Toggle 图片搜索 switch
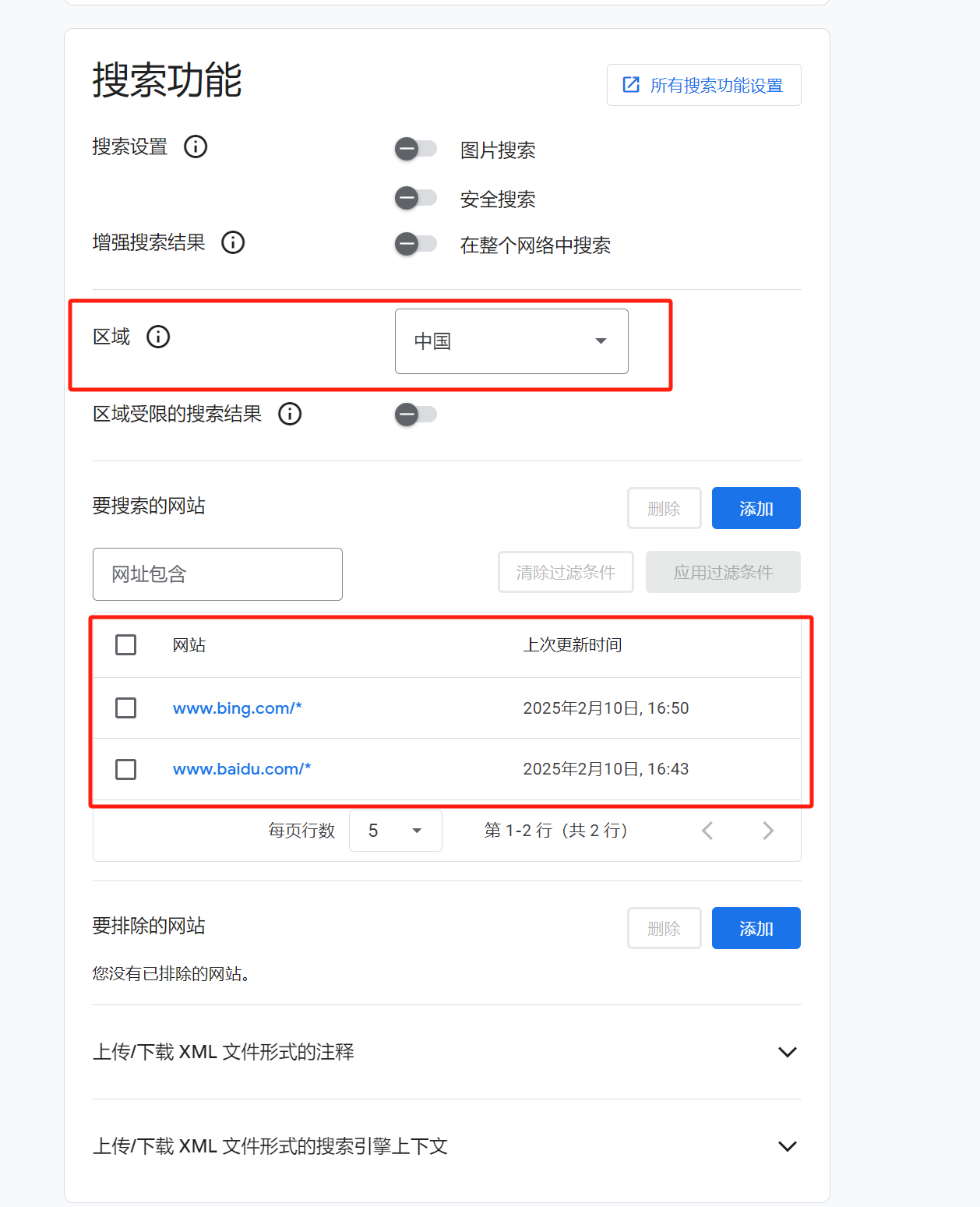Viewport: 980px width, 1207px height. point(416,149)
